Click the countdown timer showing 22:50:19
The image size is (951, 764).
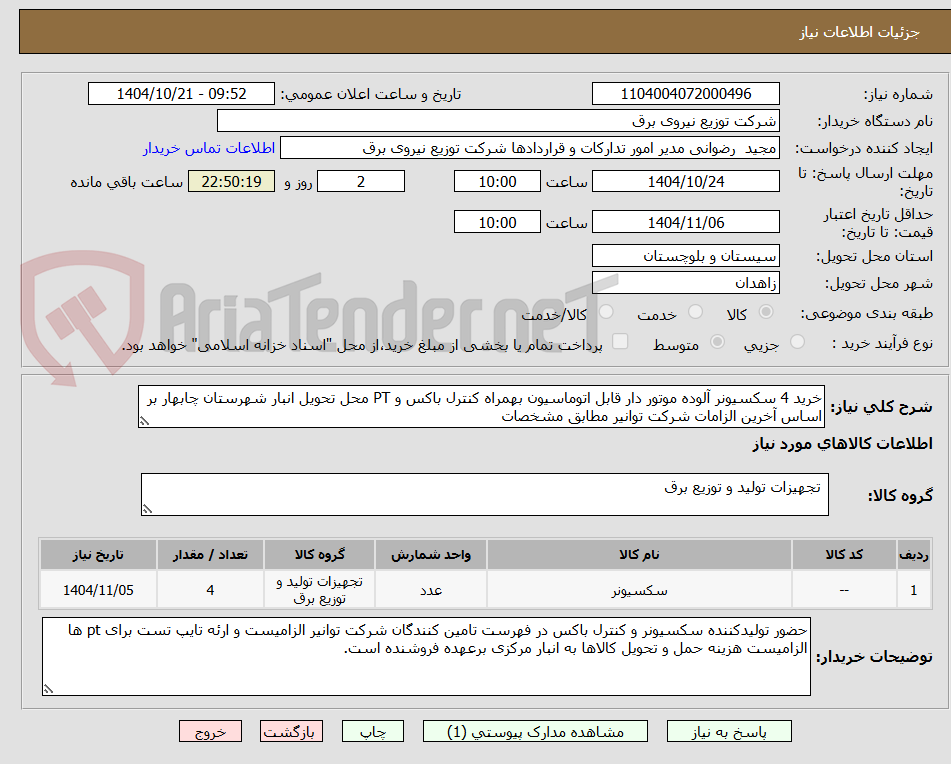tap(231, 181)
